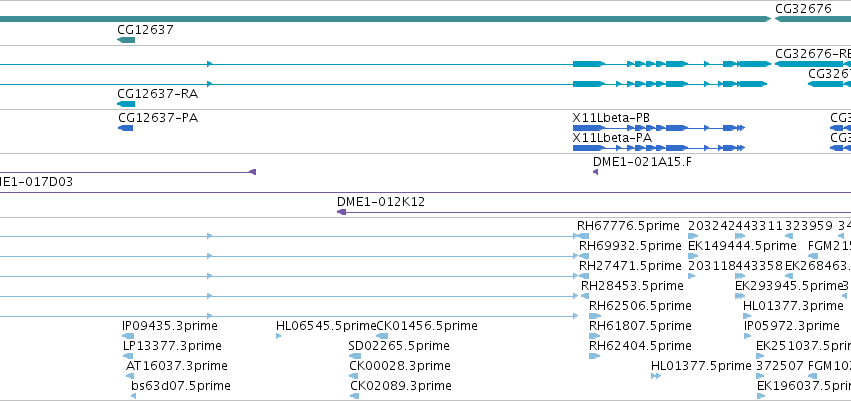Click the 203118443358 EST label
The image size is (851, 401).
pos(735,265)
